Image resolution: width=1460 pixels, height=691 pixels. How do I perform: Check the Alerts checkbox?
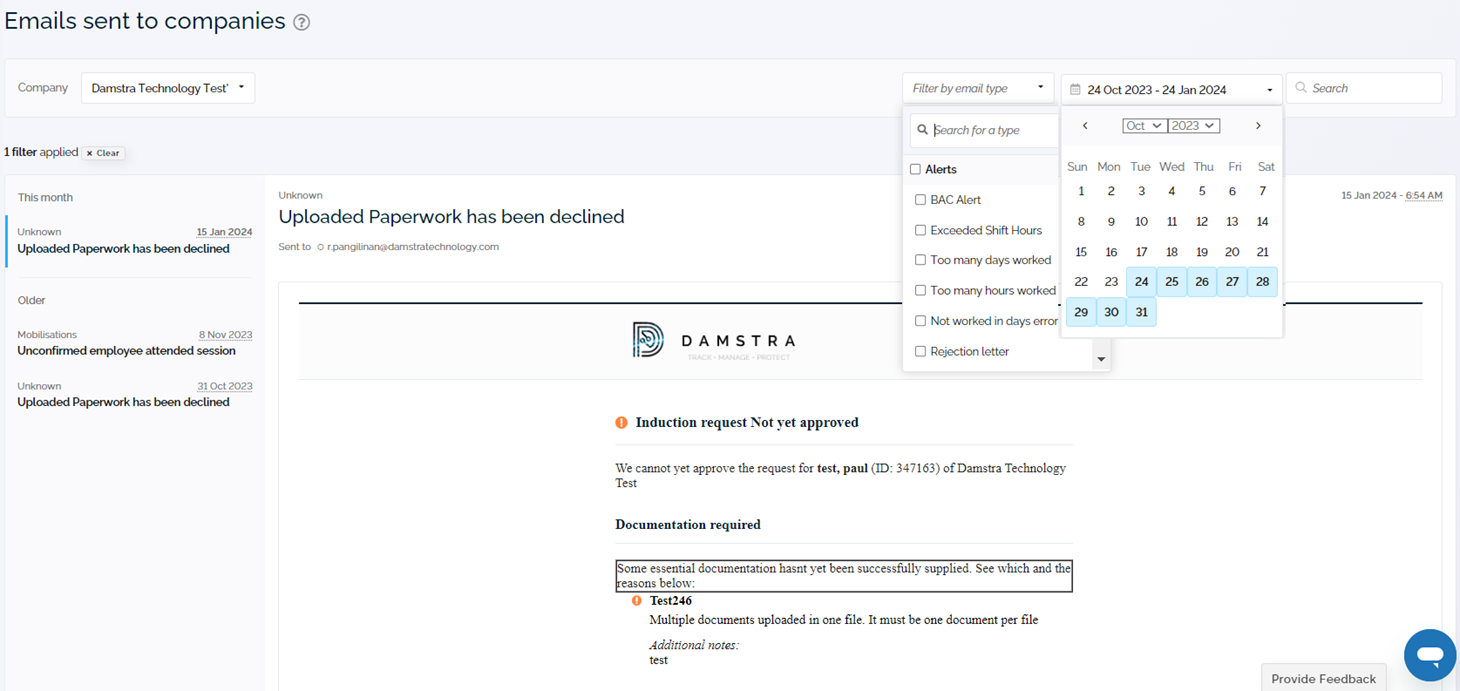916,169
